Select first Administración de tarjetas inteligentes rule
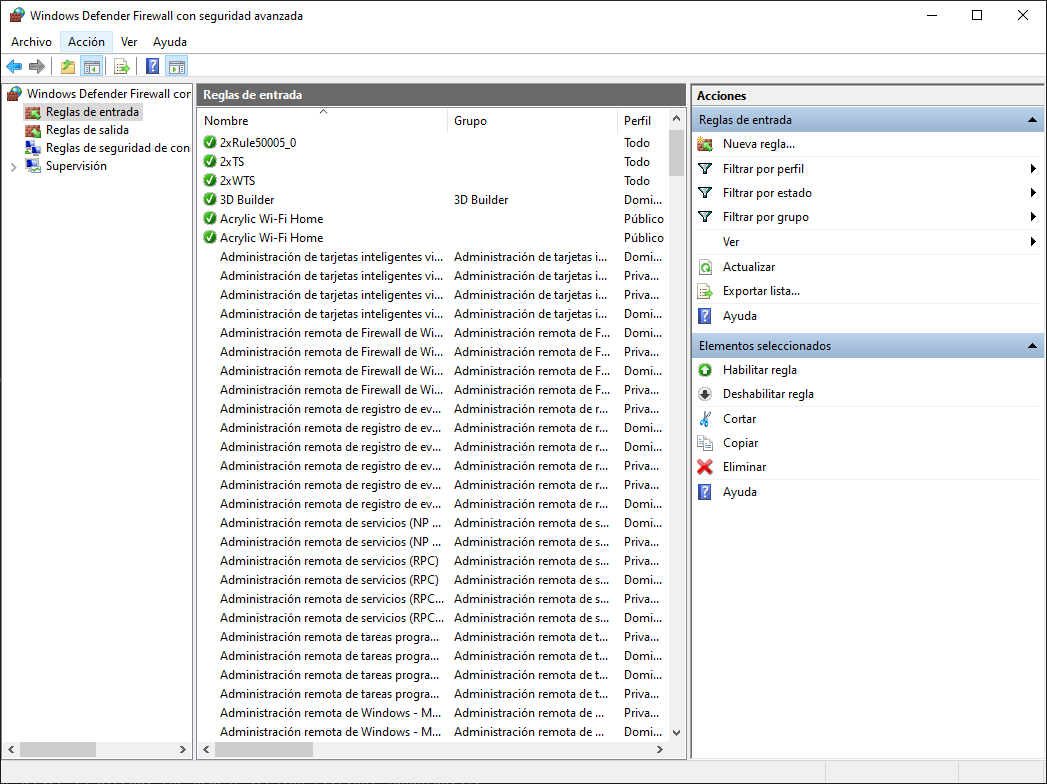1047x784 pixels. [331, 256]
